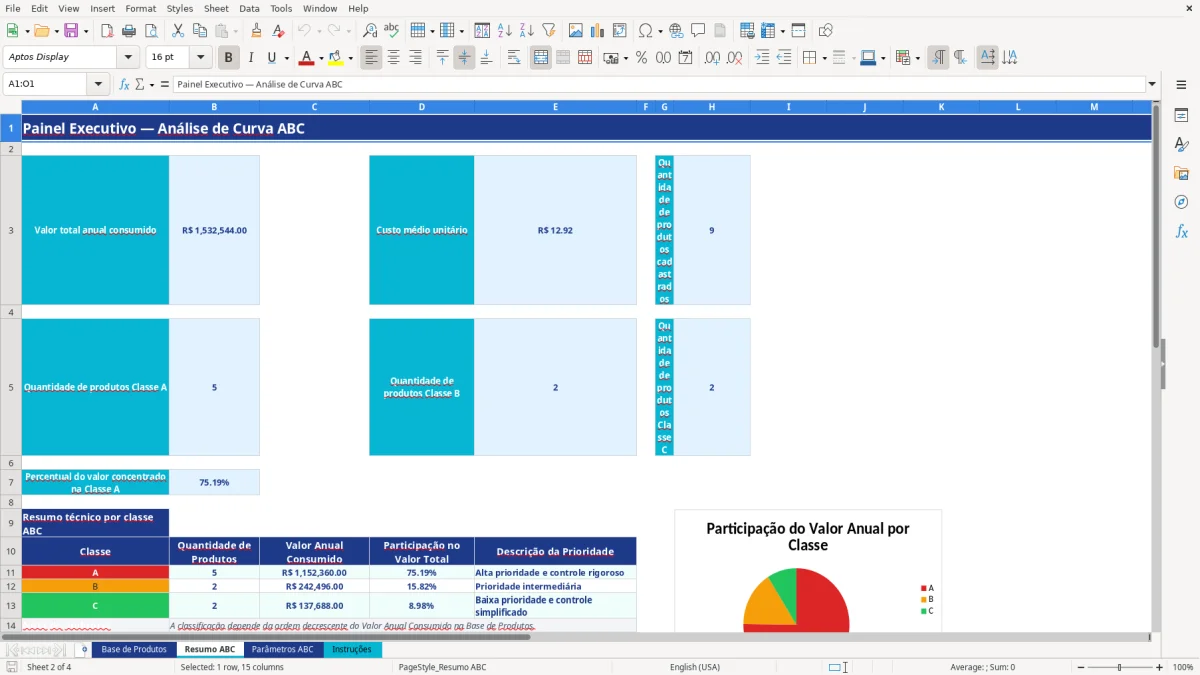
Task: Open the sidebar Properties panel
Action: [1181, 116]
